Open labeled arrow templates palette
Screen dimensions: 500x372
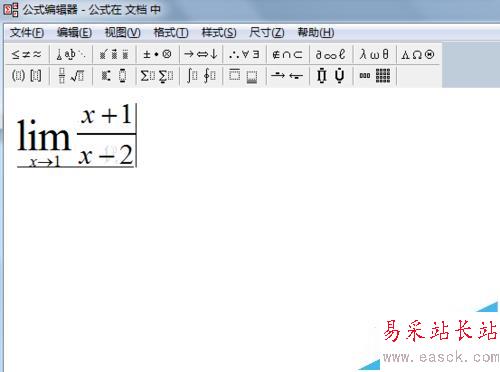287,76
